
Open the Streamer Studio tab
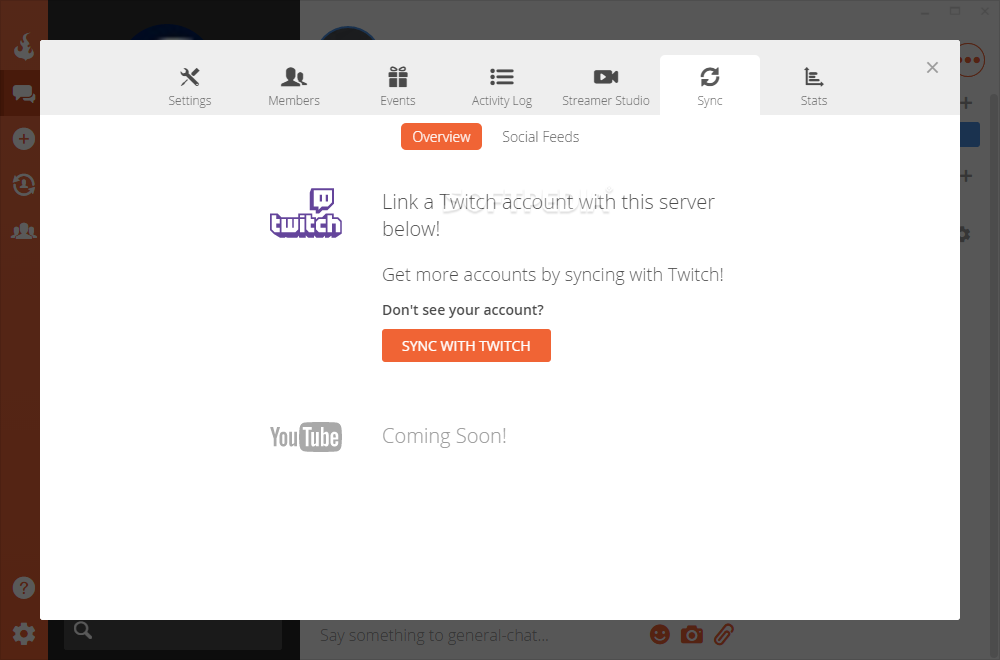[605, 86]
